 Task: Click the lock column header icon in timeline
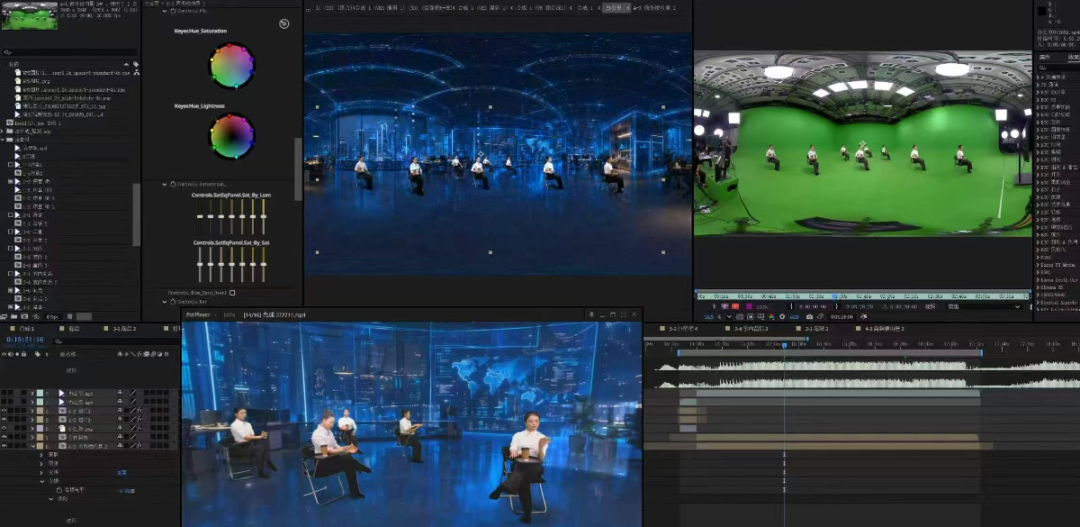pyautogui.click(x=23, y=354)
